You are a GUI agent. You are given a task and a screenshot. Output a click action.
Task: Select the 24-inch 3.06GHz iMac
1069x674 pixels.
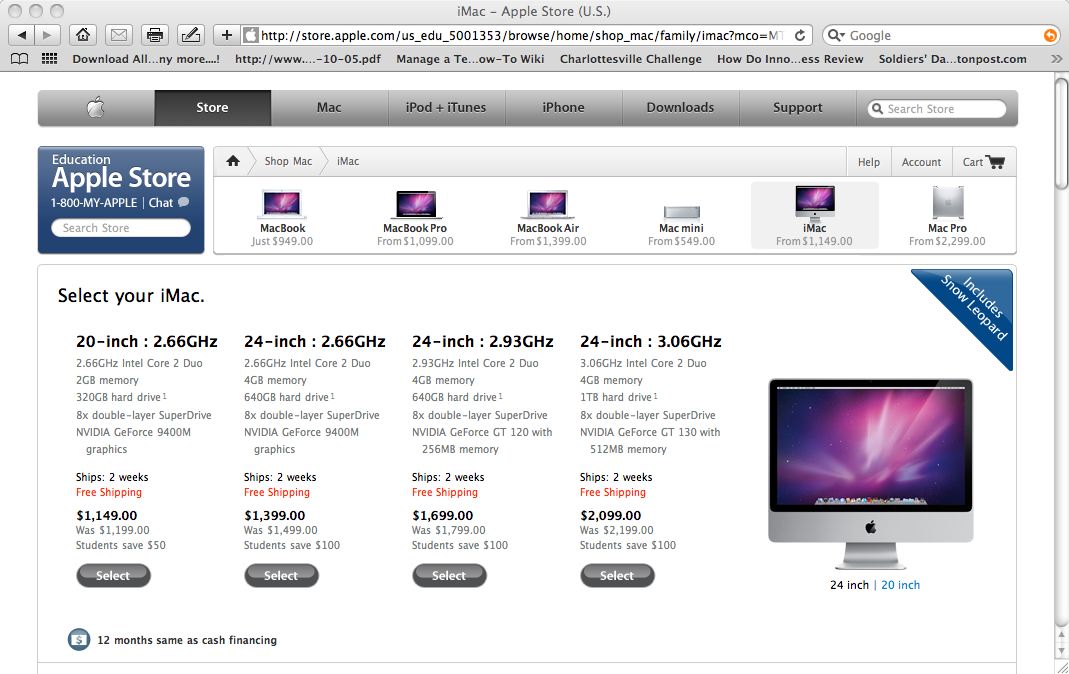[617, 575]
